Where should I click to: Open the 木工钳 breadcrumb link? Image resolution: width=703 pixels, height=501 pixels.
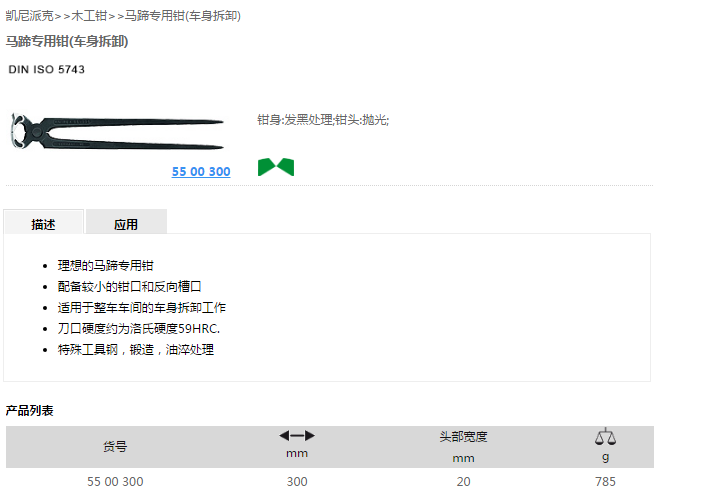(89, 16)
